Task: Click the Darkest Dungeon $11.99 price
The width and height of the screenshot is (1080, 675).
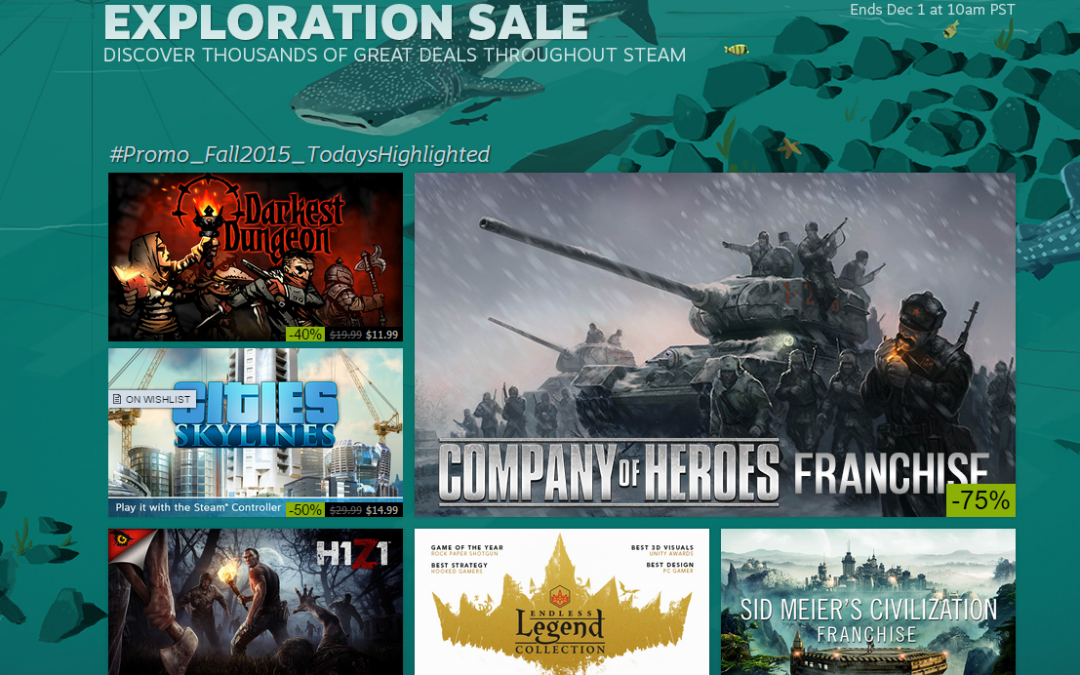Action: 382,335
